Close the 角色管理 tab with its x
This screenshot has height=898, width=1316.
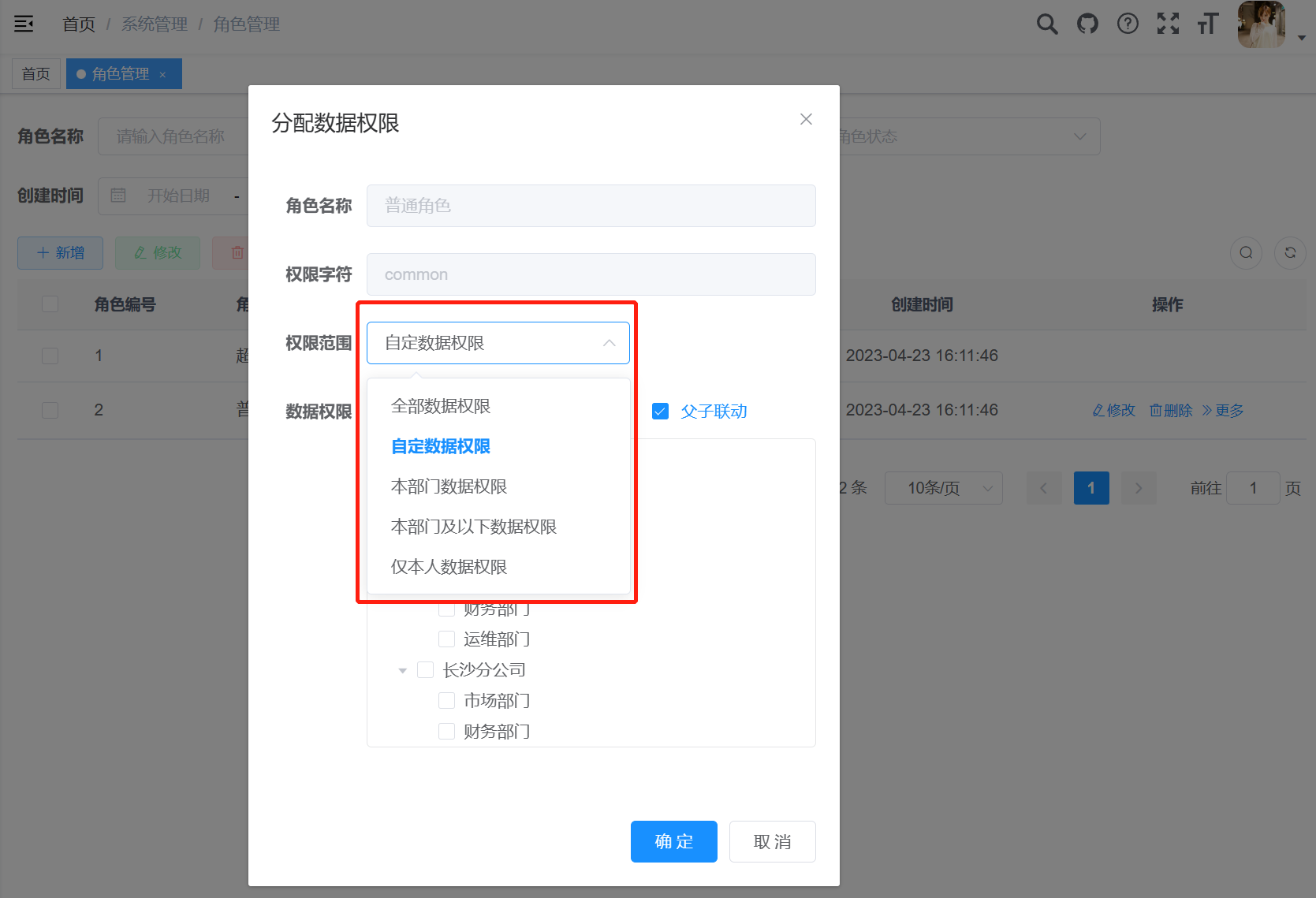click(x=162, y=75)
